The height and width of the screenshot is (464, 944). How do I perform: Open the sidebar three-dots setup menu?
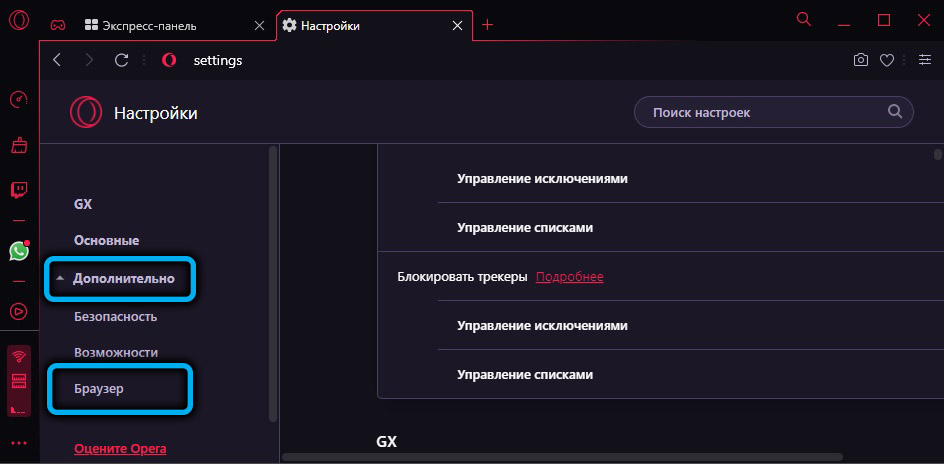pyautogui.click(x=18, y=443)
